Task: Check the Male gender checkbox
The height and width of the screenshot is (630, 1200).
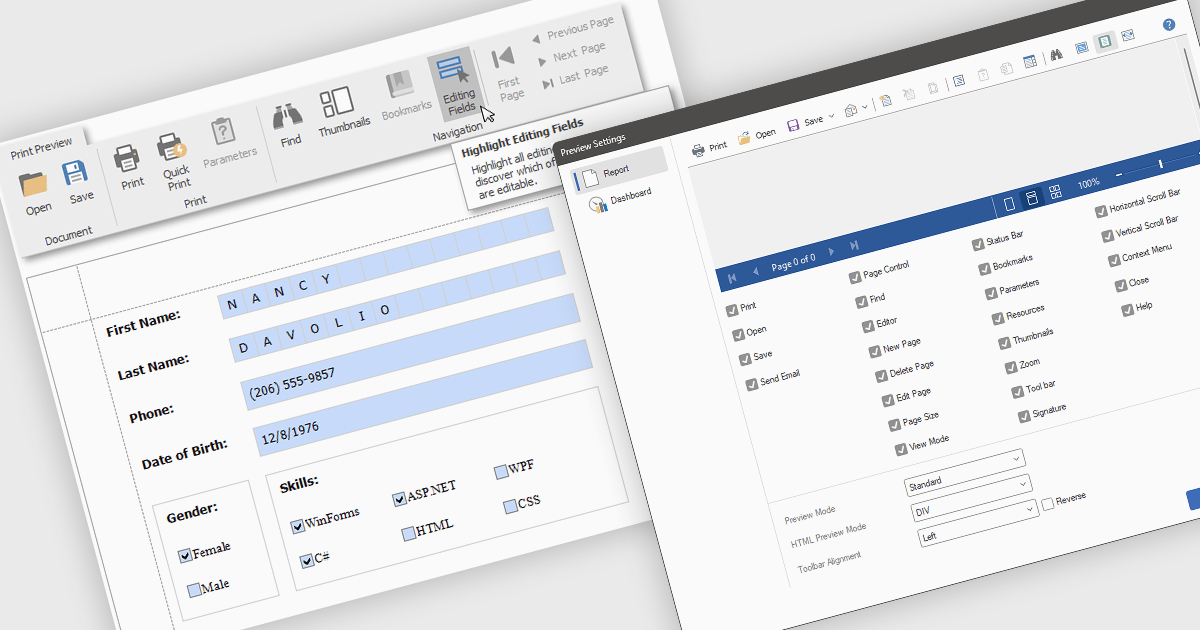Action: pos(193,591)
